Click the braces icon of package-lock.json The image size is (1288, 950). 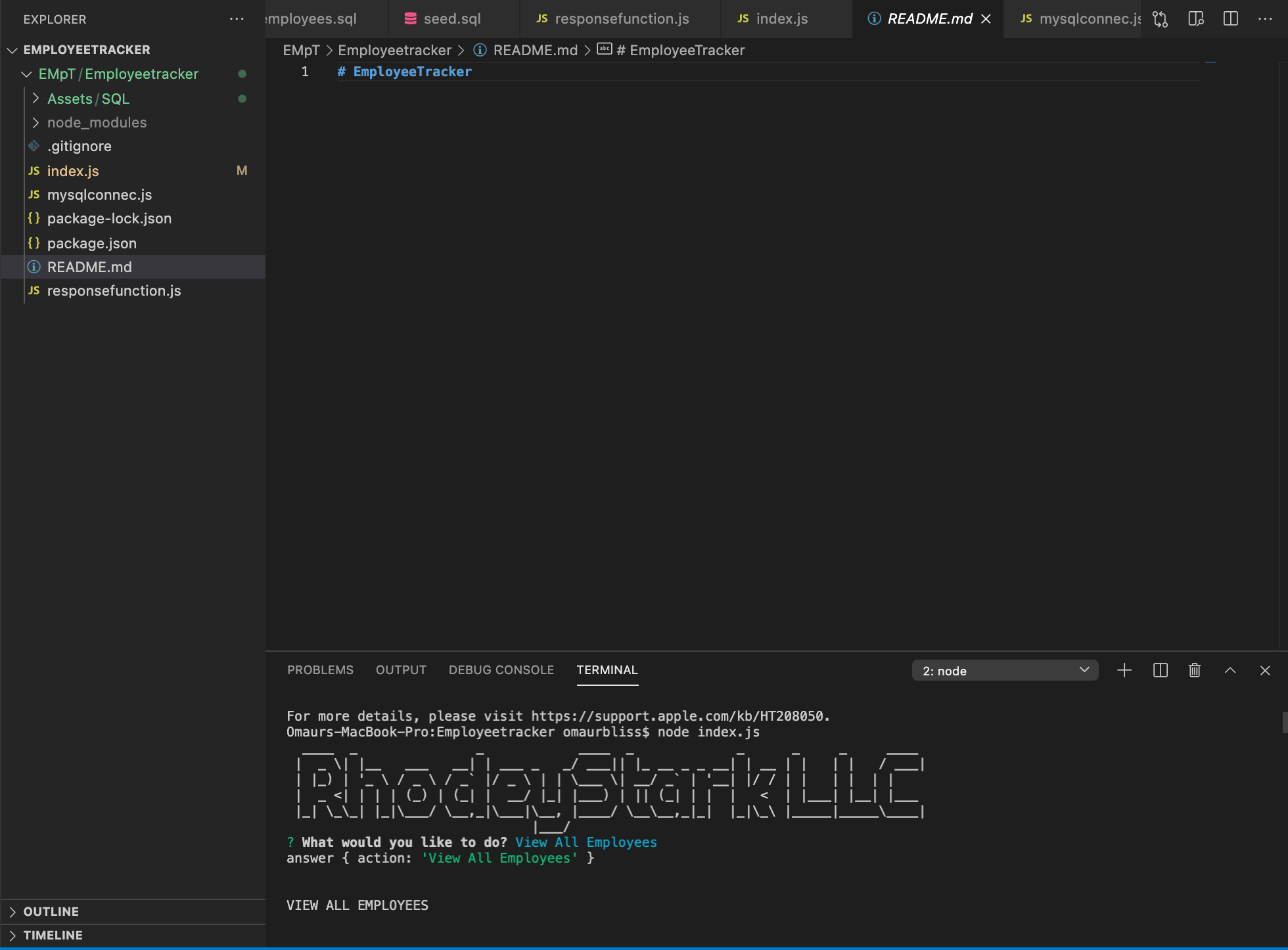pyautogui.click(x=34, y=218)
